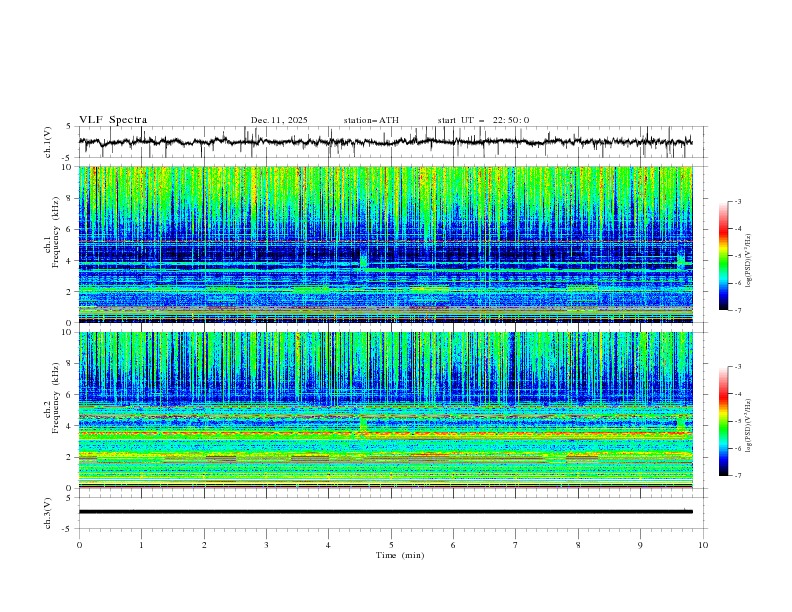This screenshot has width=792, height=612.
Task: Click time axis tick label "3"
Action: 266,545
